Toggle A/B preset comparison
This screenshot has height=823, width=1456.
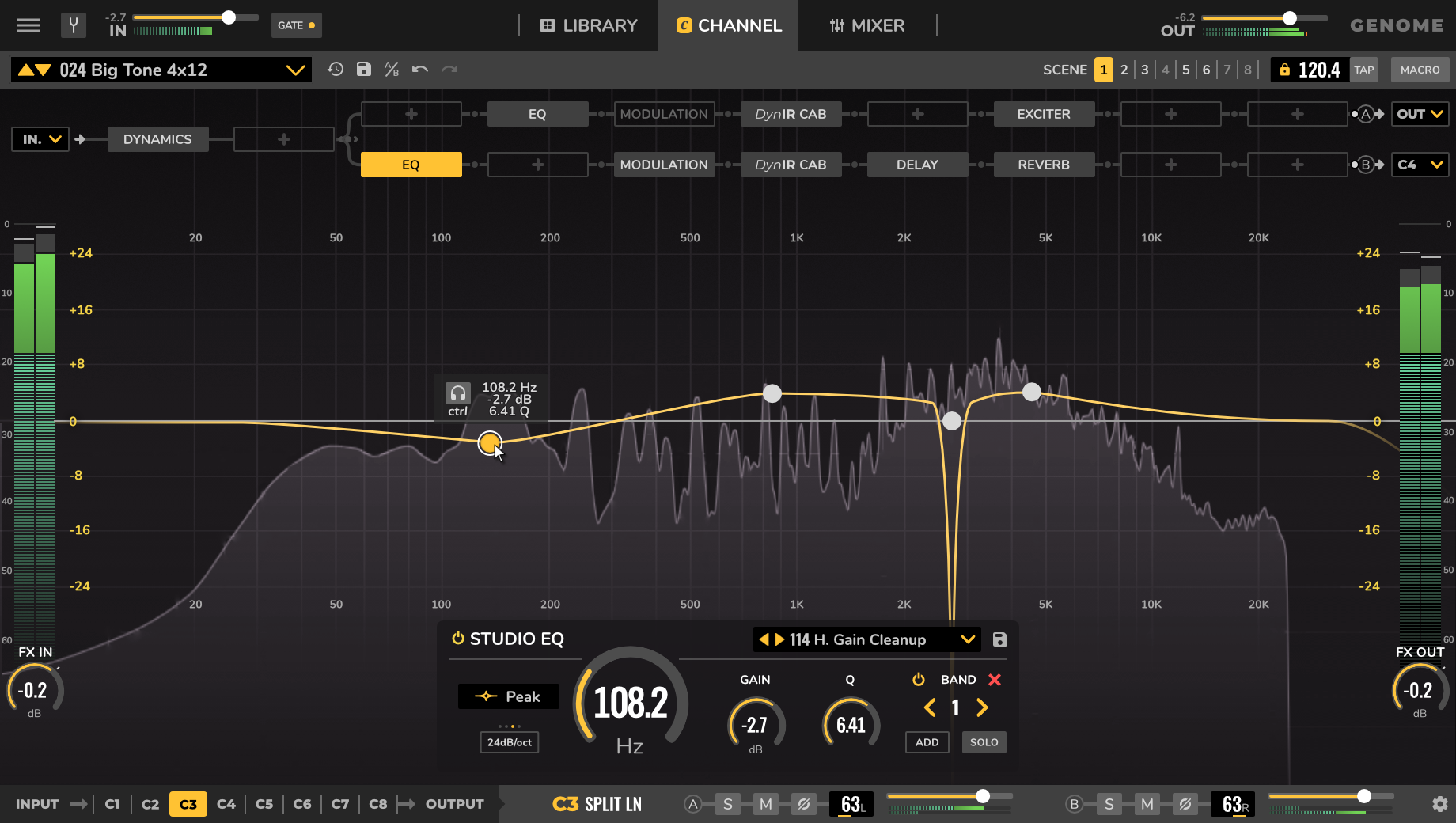pos(391,70)
